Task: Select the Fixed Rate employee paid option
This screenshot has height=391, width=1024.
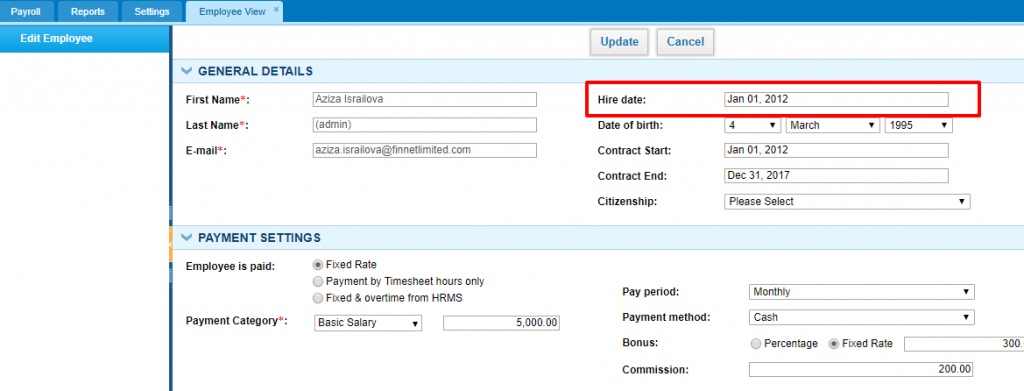Action: tap(318, 264)
